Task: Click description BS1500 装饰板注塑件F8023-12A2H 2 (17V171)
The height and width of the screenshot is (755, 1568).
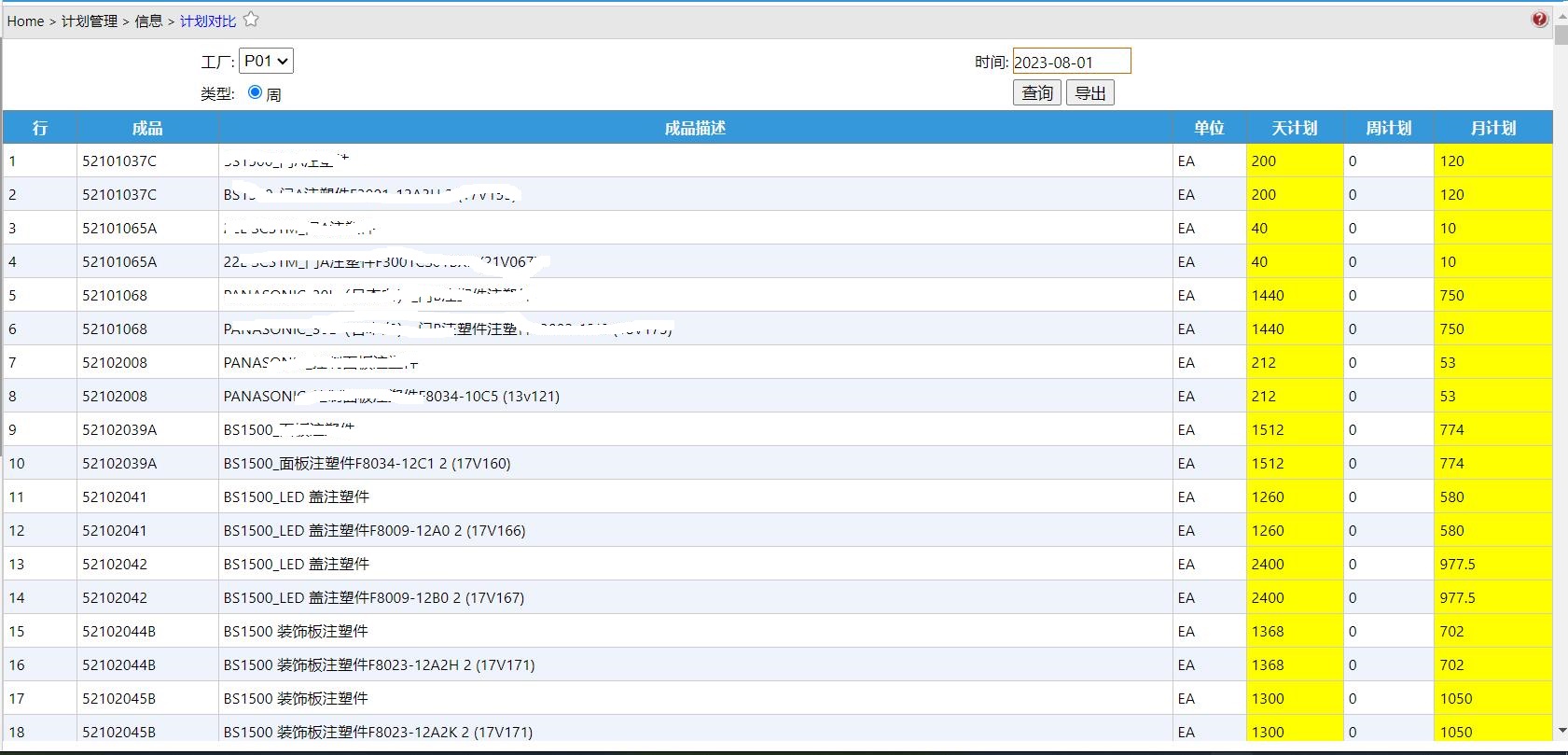Action: click(x=379, y=664)
